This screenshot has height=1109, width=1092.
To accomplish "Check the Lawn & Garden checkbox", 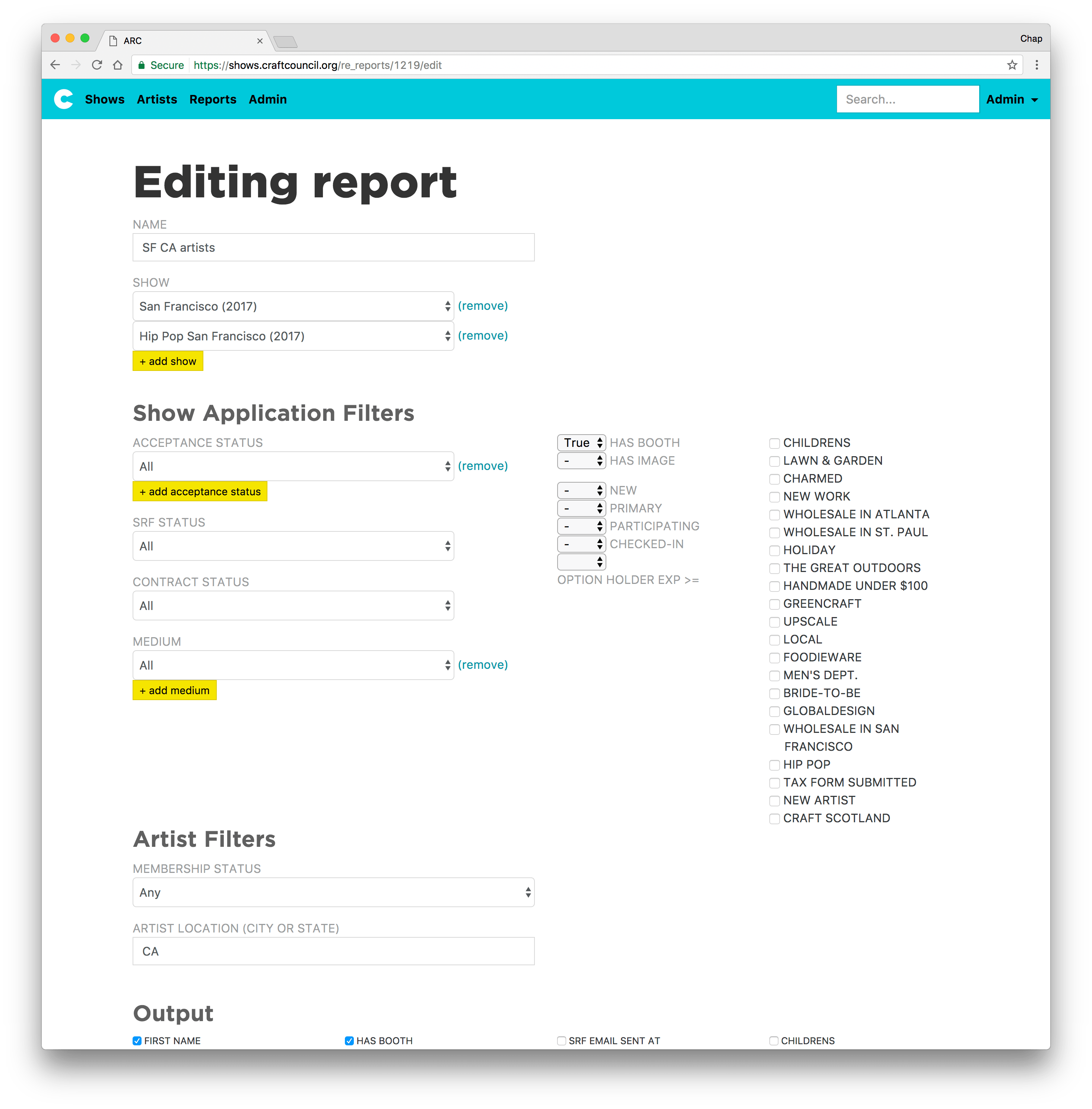I will [x=774, y=461].
